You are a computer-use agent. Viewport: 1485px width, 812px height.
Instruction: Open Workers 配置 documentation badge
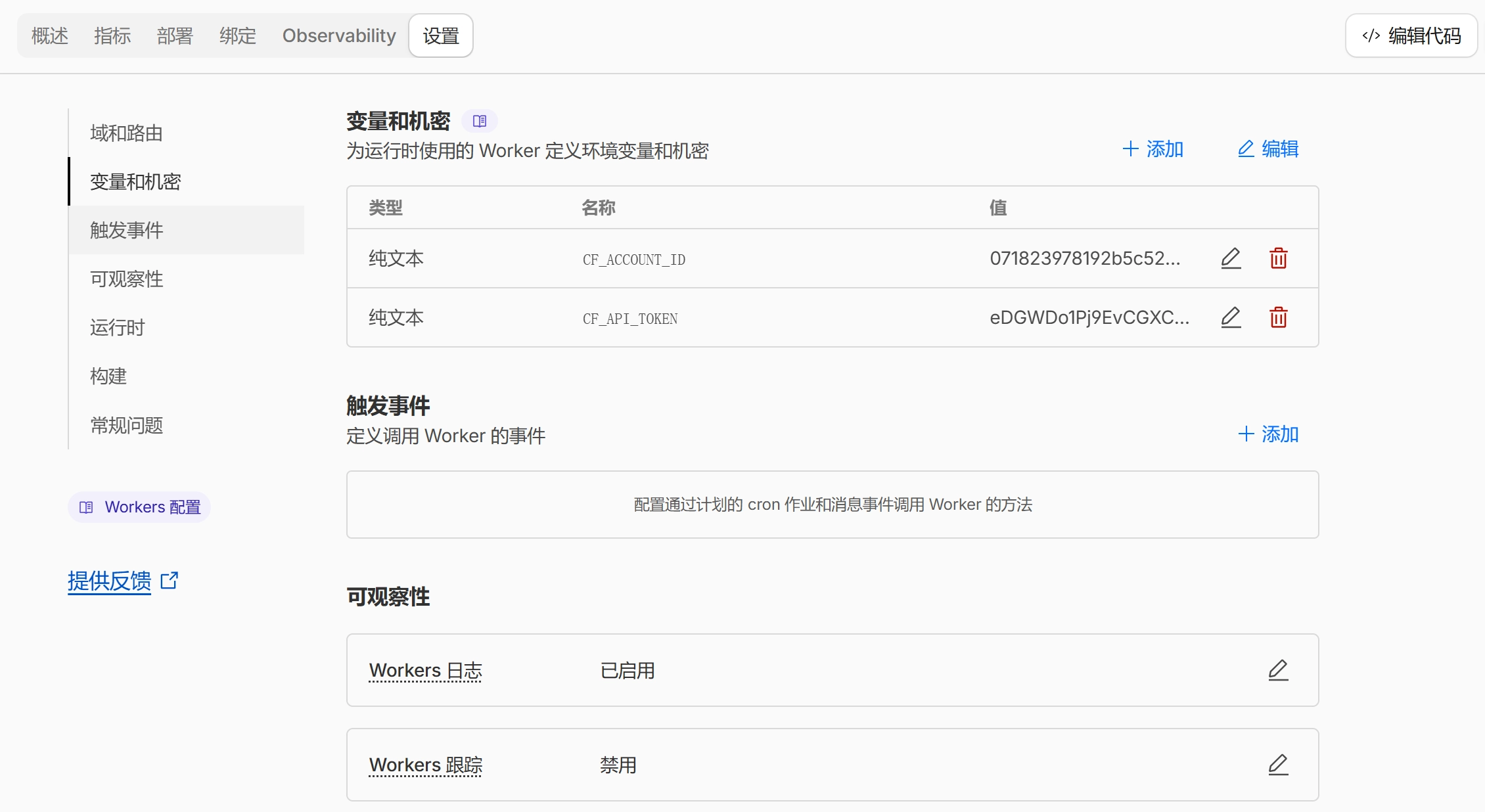[139, 507]
